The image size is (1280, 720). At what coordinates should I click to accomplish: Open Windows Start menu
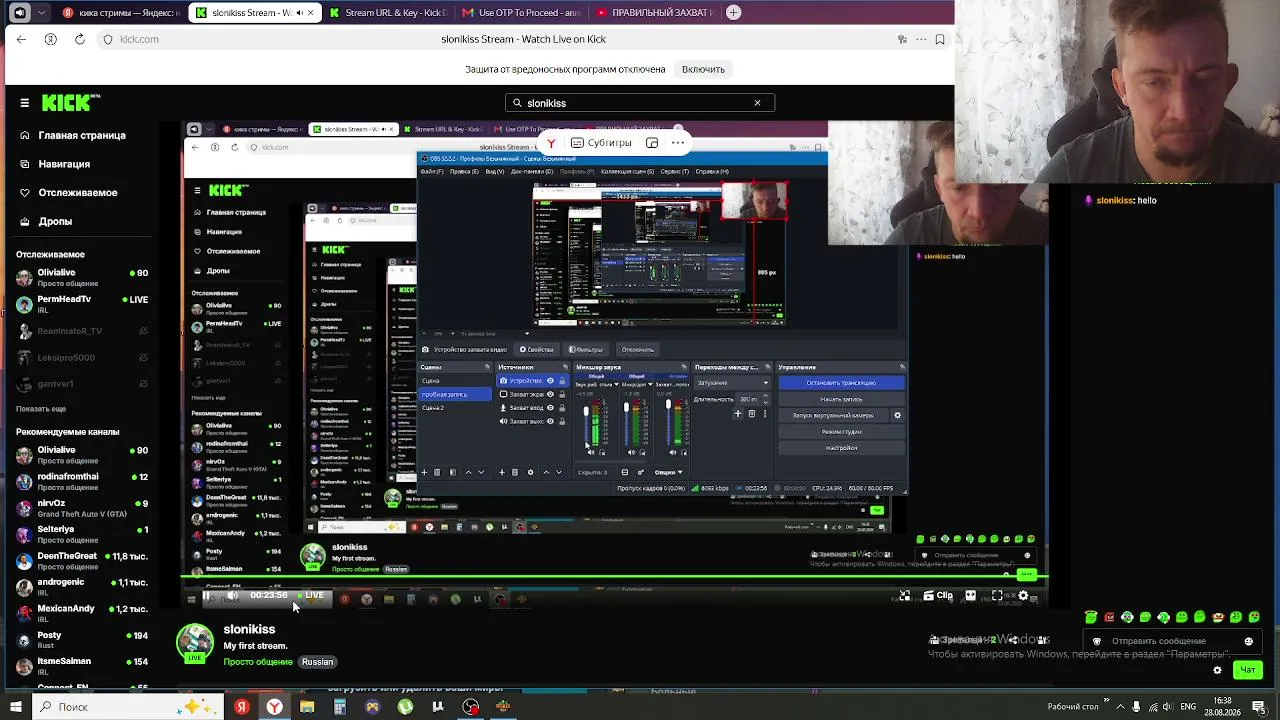coord(15,707)
